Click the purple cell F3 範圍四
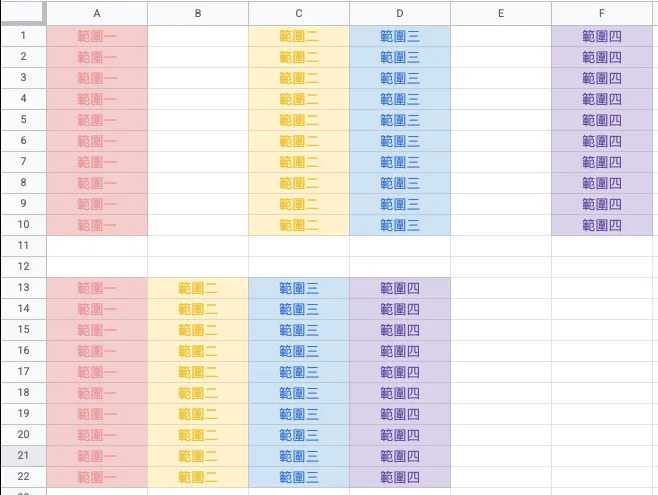The height and width of the screenshot is (495, 658). tap(601, 78)
